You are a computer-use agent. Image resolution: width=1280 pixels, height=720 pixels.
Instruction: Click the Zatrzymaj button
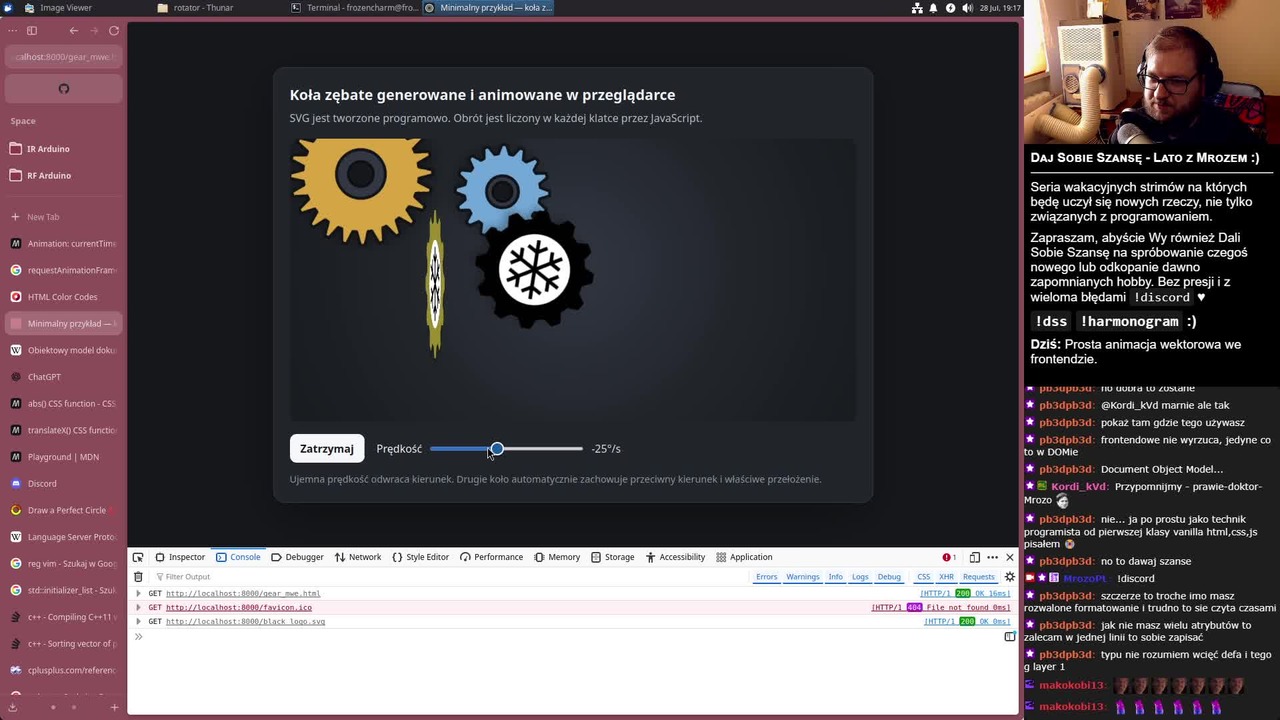[327, 449]
